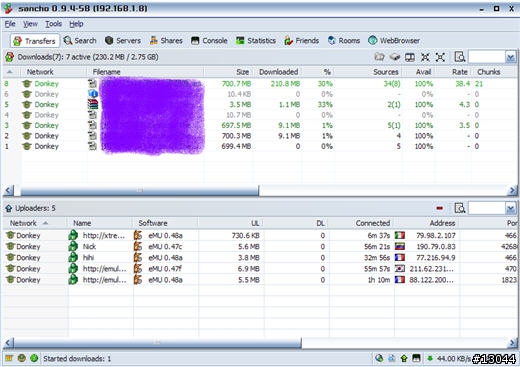Image resolution: width=520 pixels, height=367 pixels.
Task: Open the View menu
Action: [x=30, y=24]
